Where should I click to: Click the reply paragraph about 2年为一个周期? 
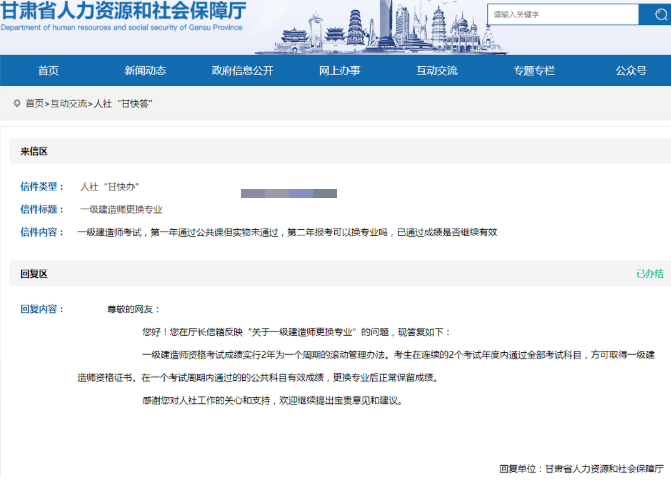pos(398,355)
